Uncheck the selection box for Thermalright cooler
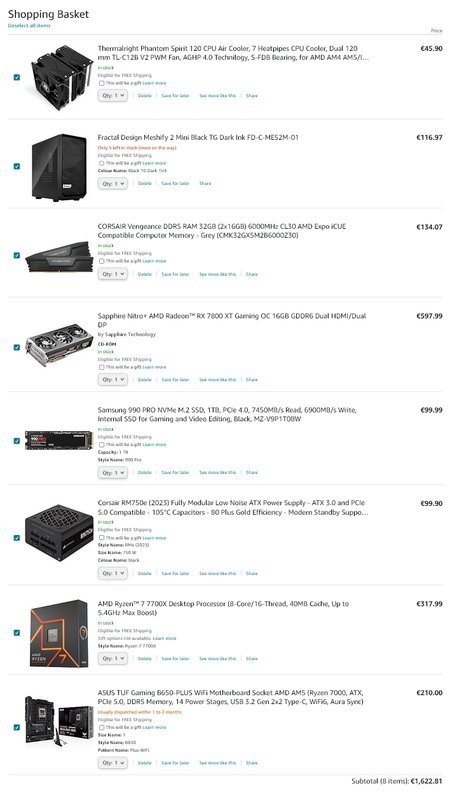The image size is (450, 800). [17, 78]
